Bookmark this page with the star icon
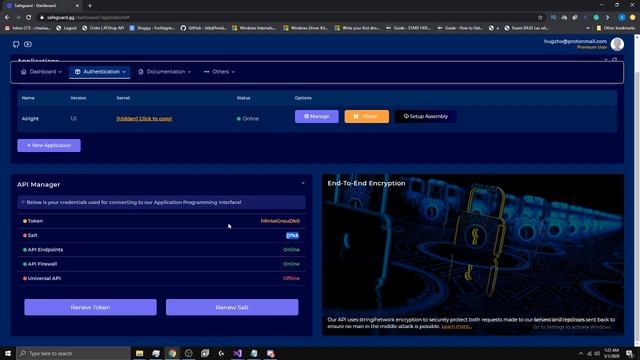This screenshot has height=360, width=640. tap(540, 18)
